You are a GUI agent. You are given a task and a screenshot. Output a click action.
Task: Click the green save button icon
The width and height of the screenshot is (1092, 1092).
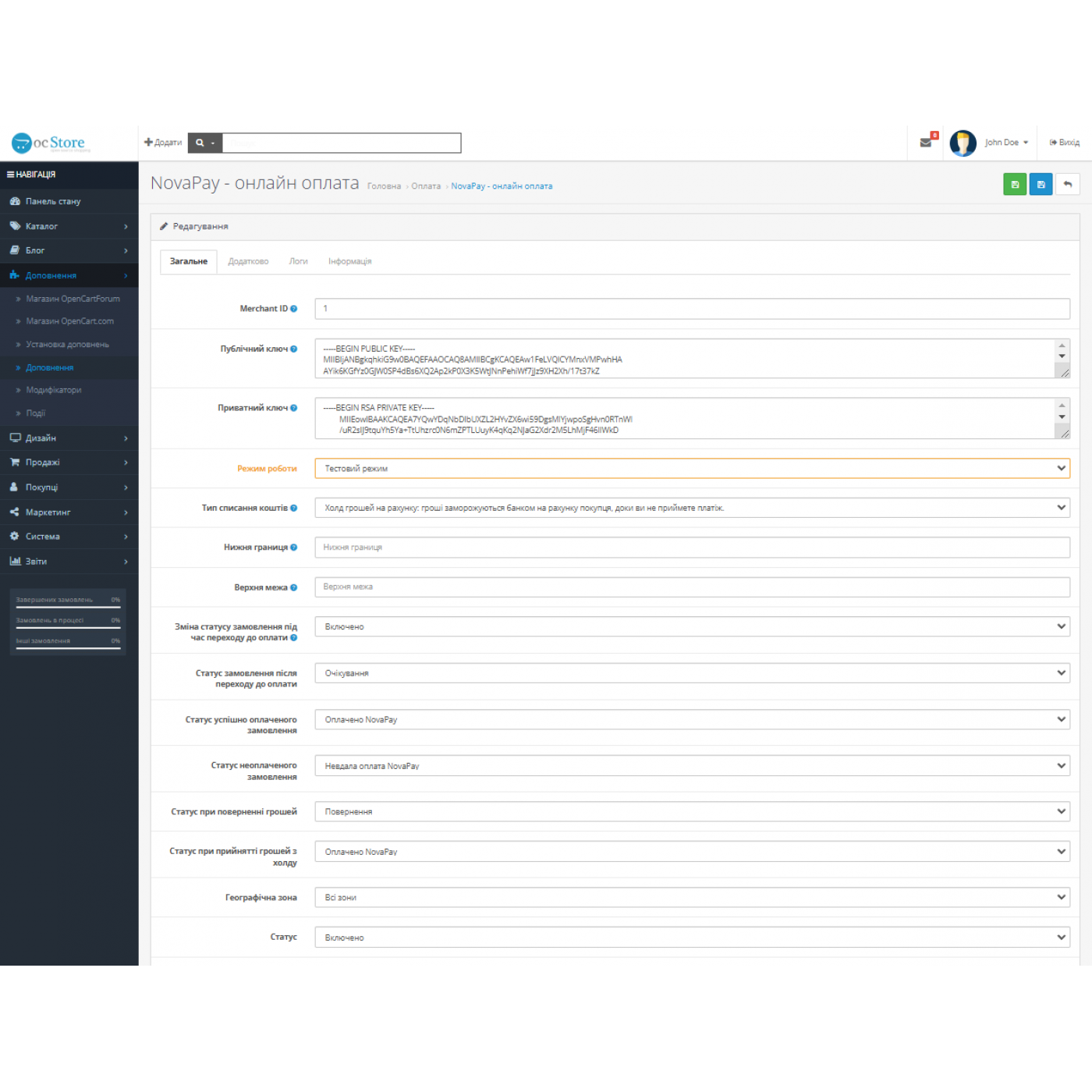[1014, 184]
